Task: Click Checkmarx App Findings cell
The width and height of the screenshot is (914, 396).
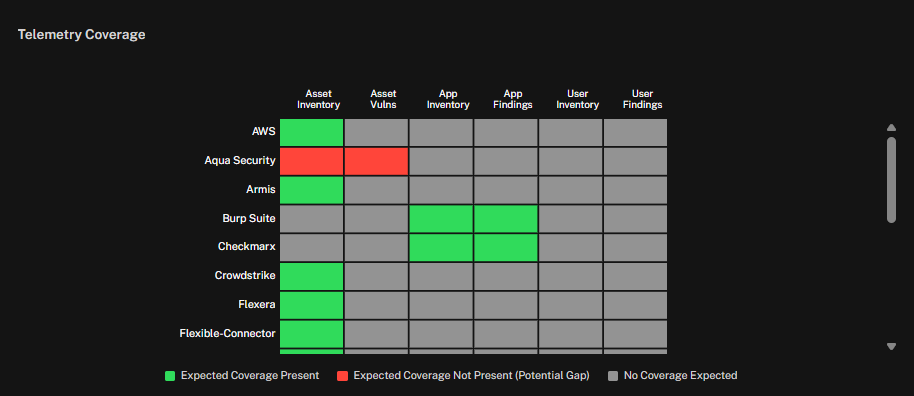Action: [x=505, y=247]
